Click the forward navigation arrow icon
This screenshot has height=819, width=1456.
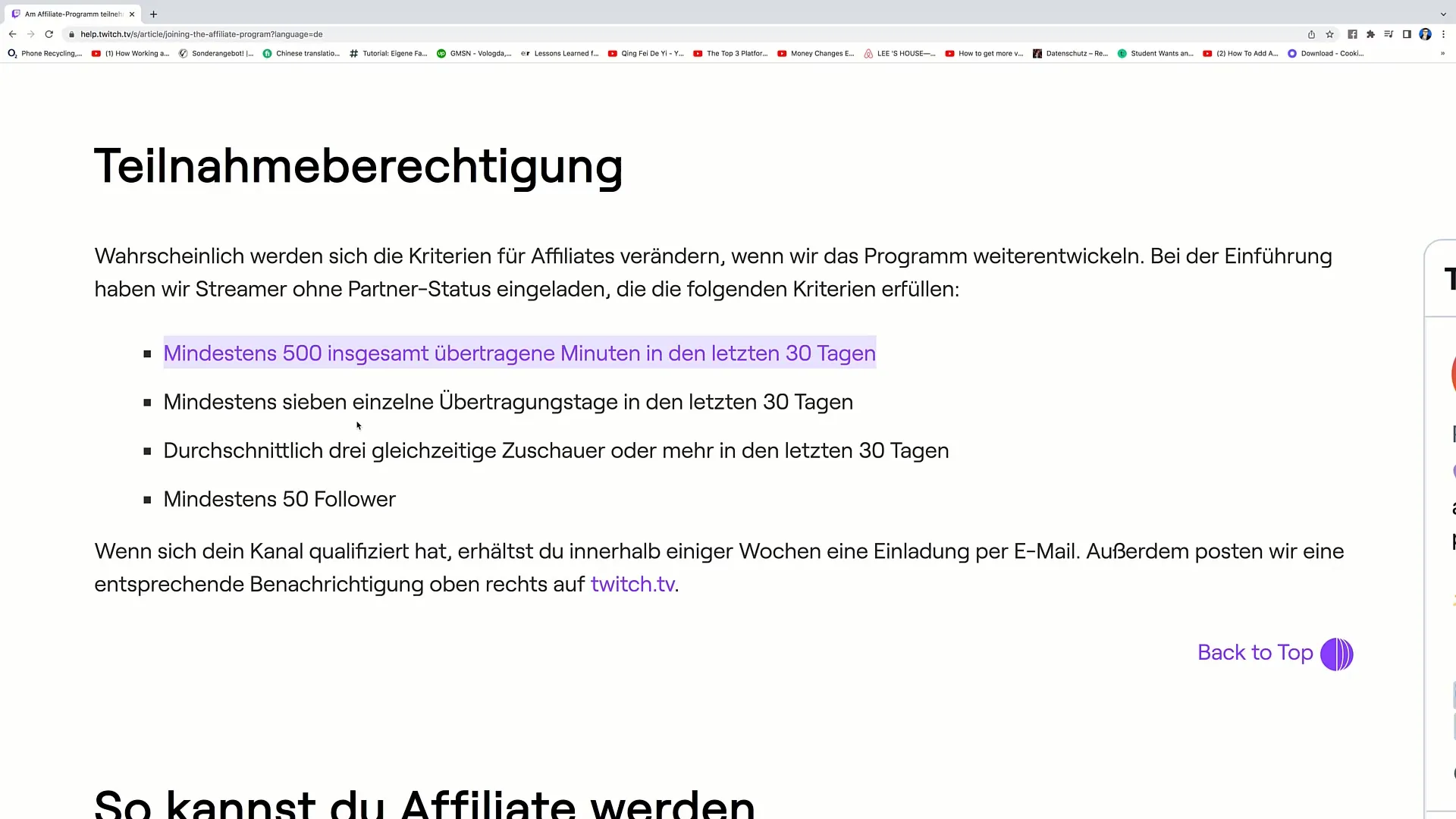pyautogui.click(x=30, y=34)
